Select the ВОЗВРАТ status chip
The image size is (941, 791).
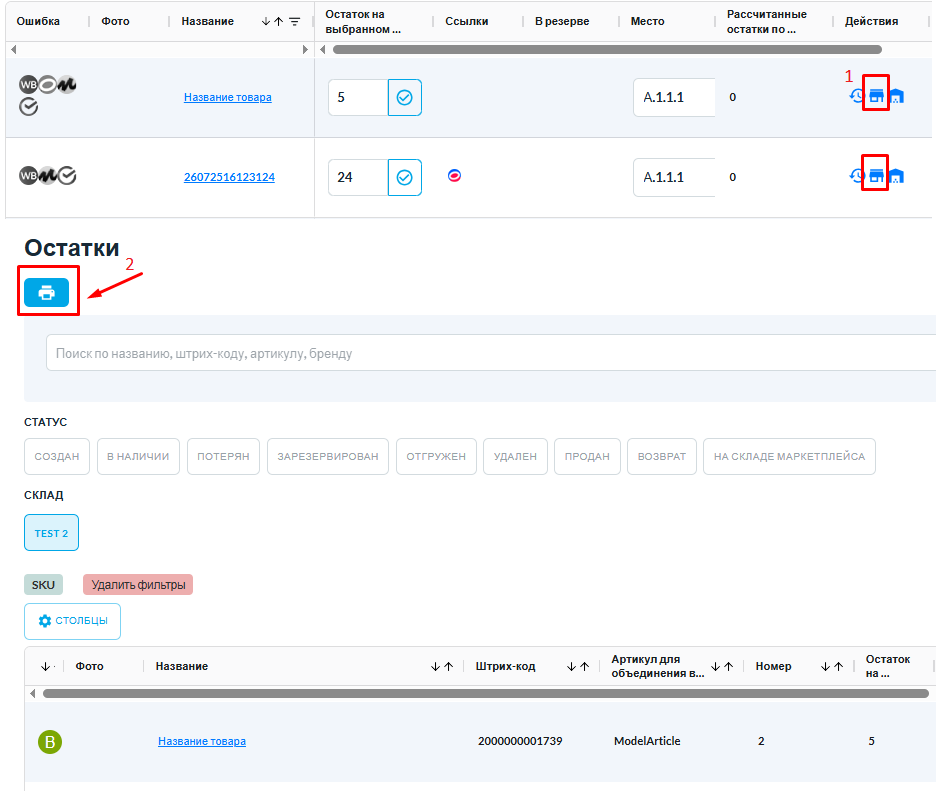[x=661, y=456]
